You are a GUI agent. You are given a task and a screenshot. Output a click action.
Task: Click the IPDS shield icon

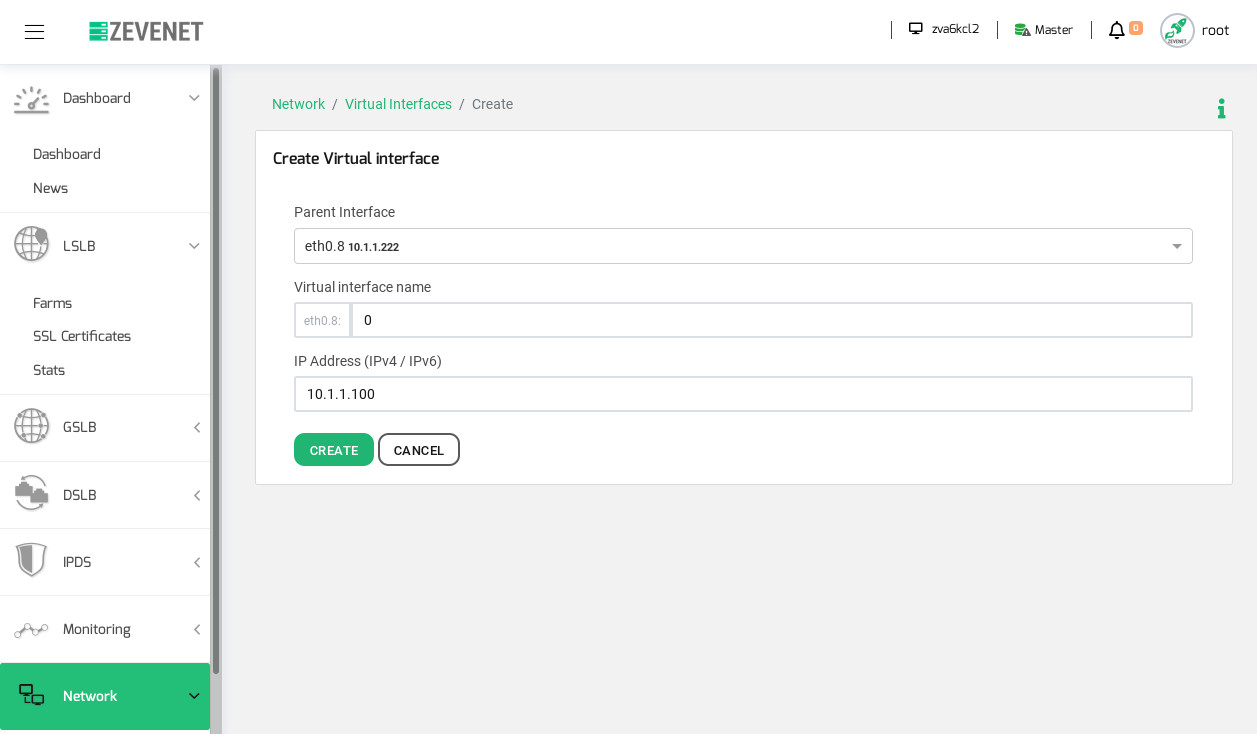[31, 561]
